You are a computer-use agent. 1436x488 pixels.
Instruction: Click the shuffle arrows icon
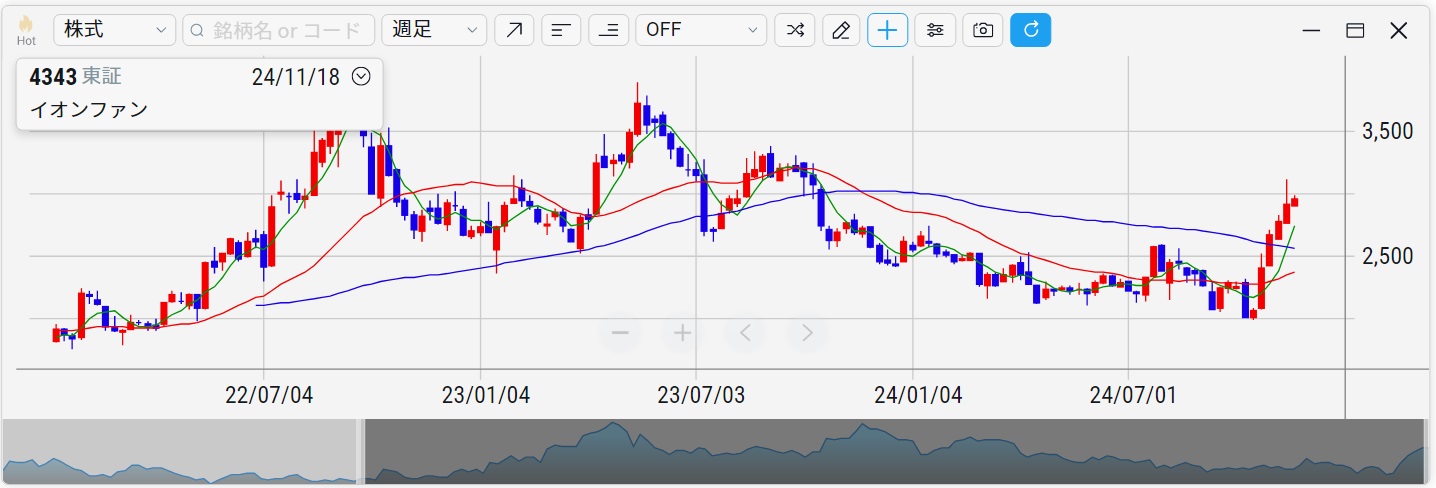(794, 30)
